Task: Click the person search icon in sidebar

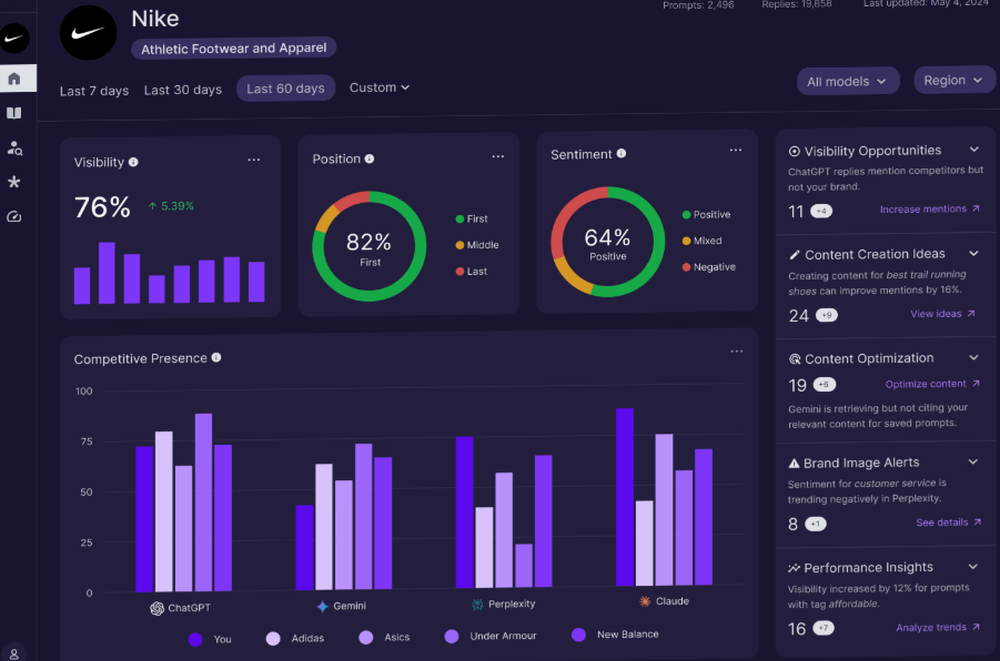Action: [x=14, y=148]
